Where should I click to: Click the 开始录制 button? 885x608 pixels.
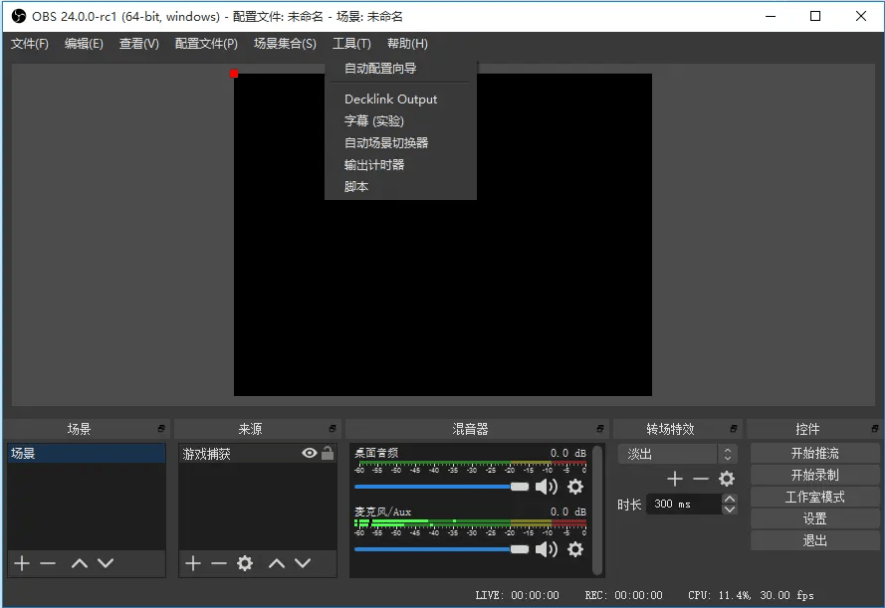(814, 476)
